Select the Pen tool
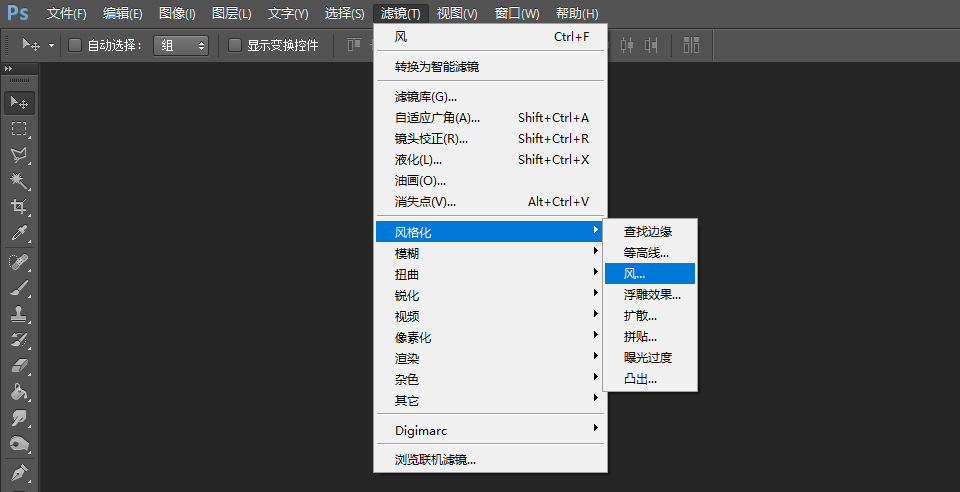 [19, 471]
